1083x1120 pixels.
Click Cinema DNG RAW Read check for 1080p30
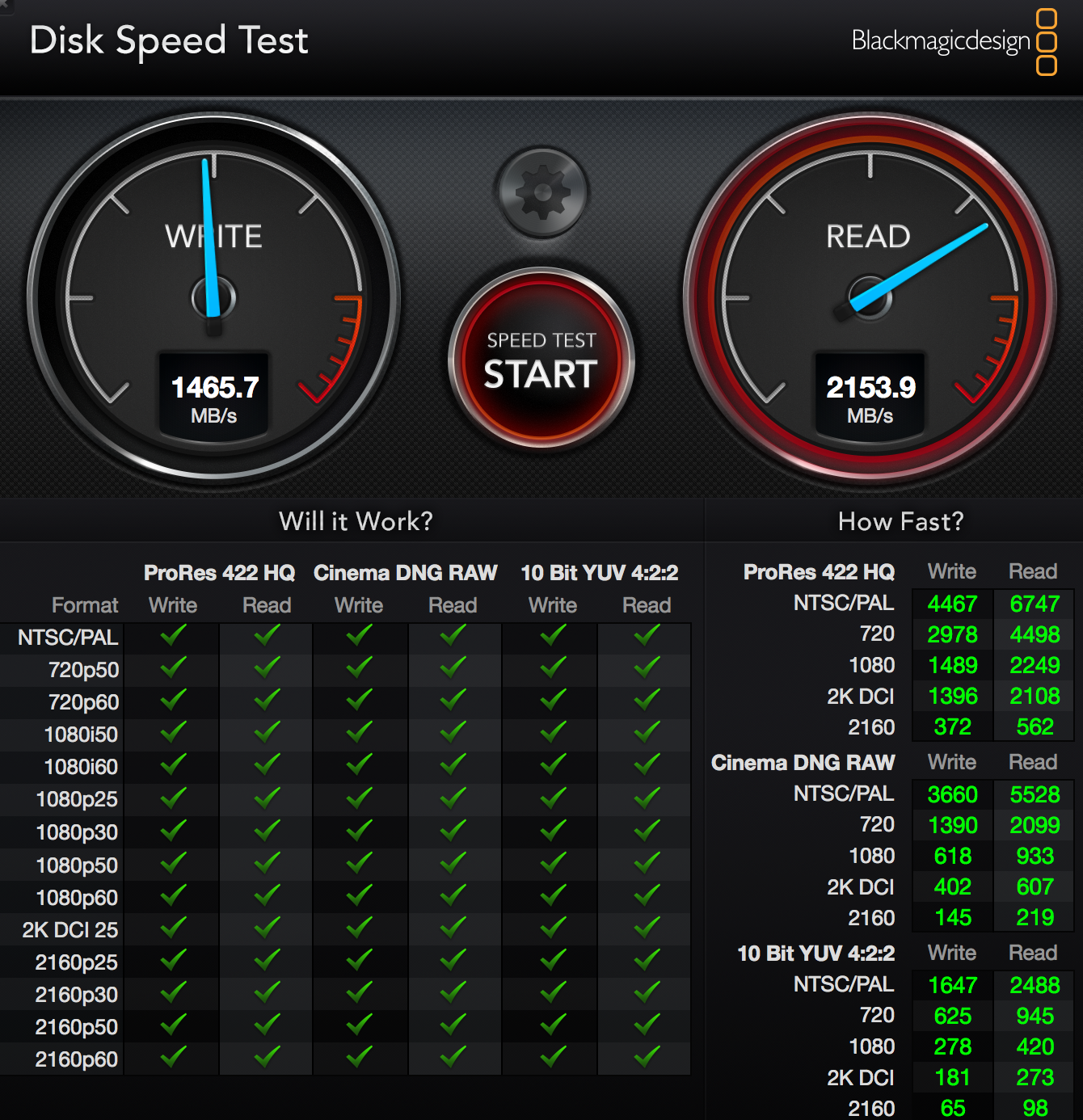click(453, 831)
